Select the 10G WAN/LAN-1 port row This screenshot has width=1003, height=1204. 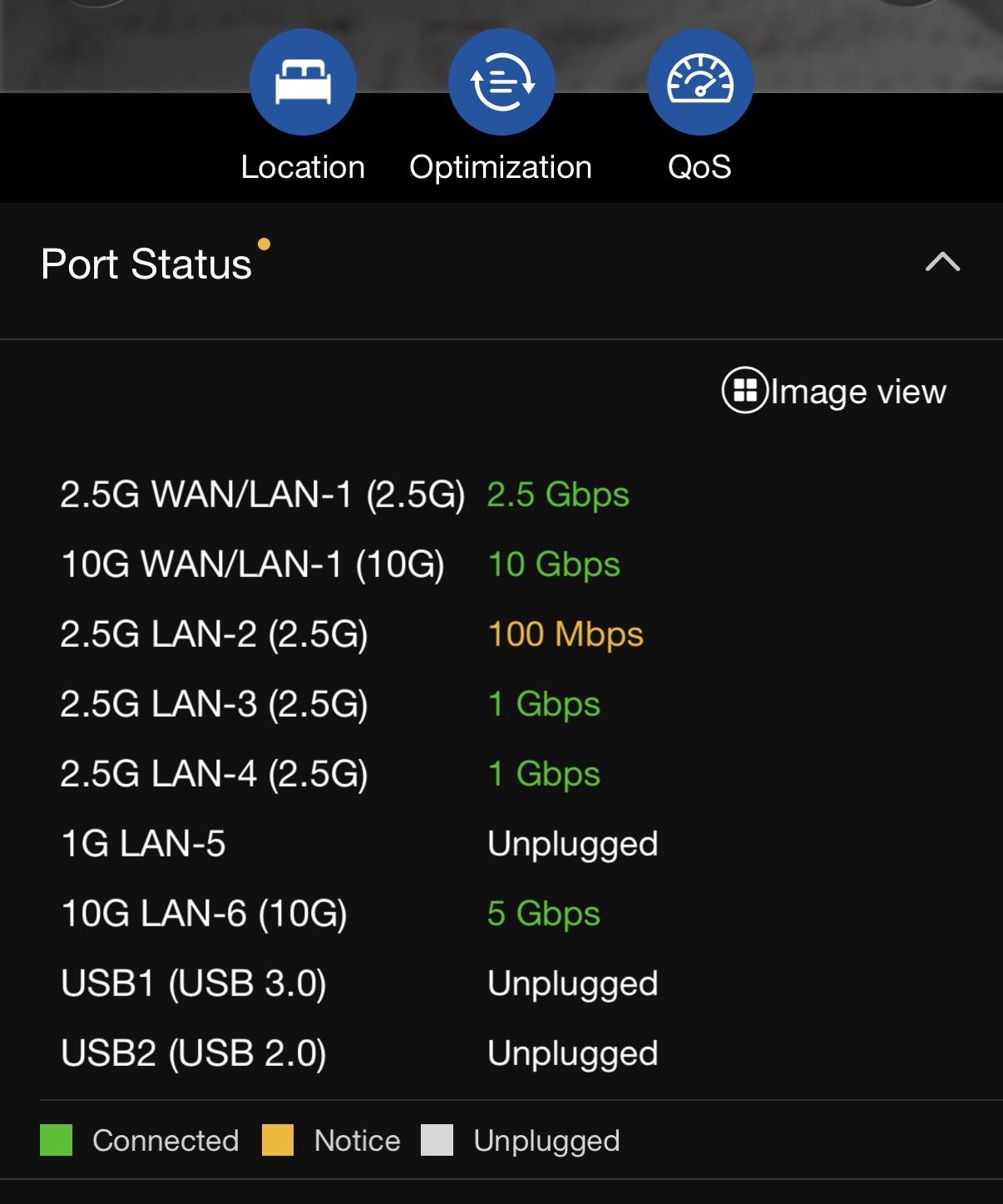point(253,565)
